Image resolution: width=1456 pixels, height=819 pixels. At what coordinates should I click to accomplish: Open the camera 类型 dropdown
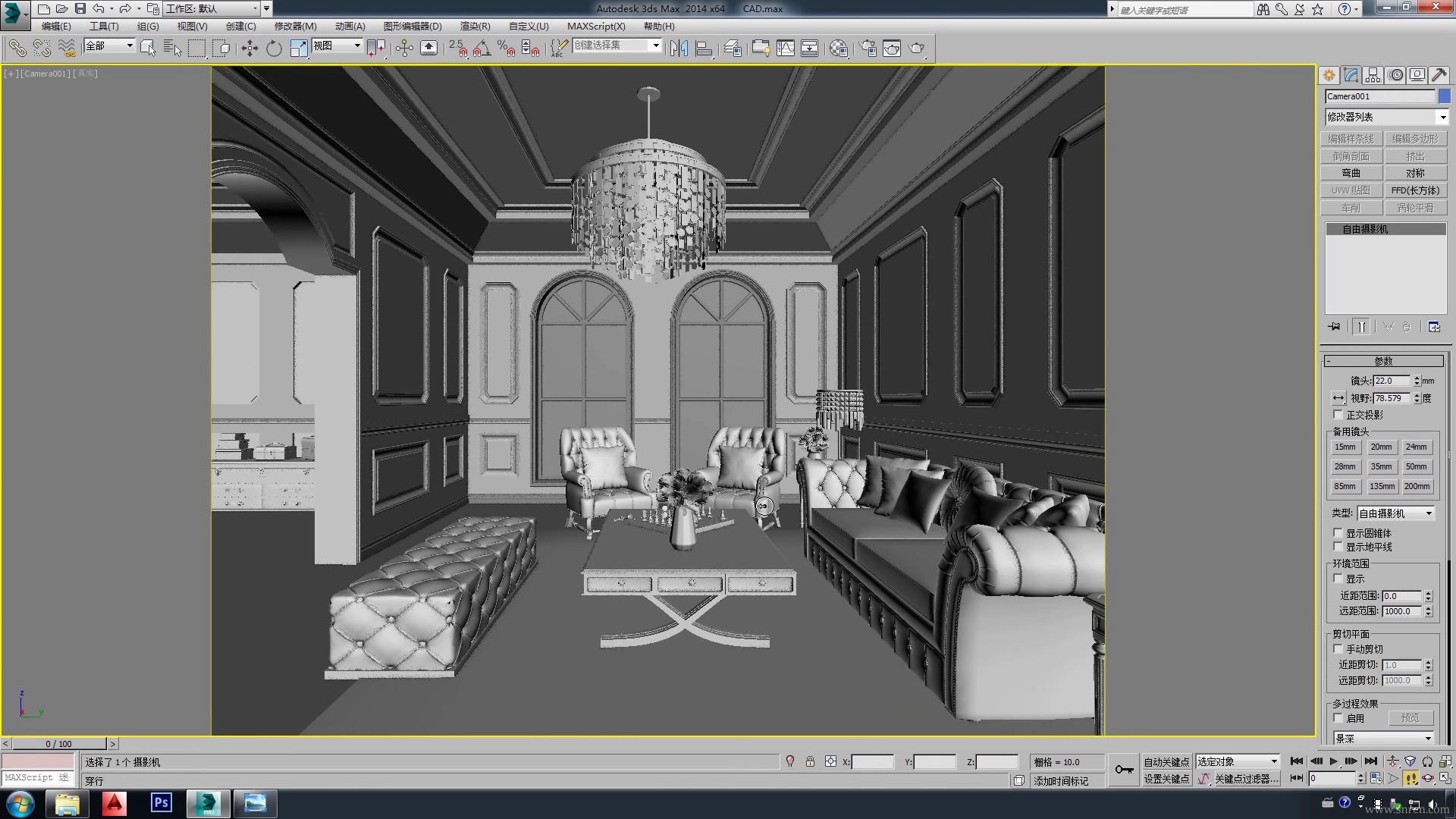1429,513
